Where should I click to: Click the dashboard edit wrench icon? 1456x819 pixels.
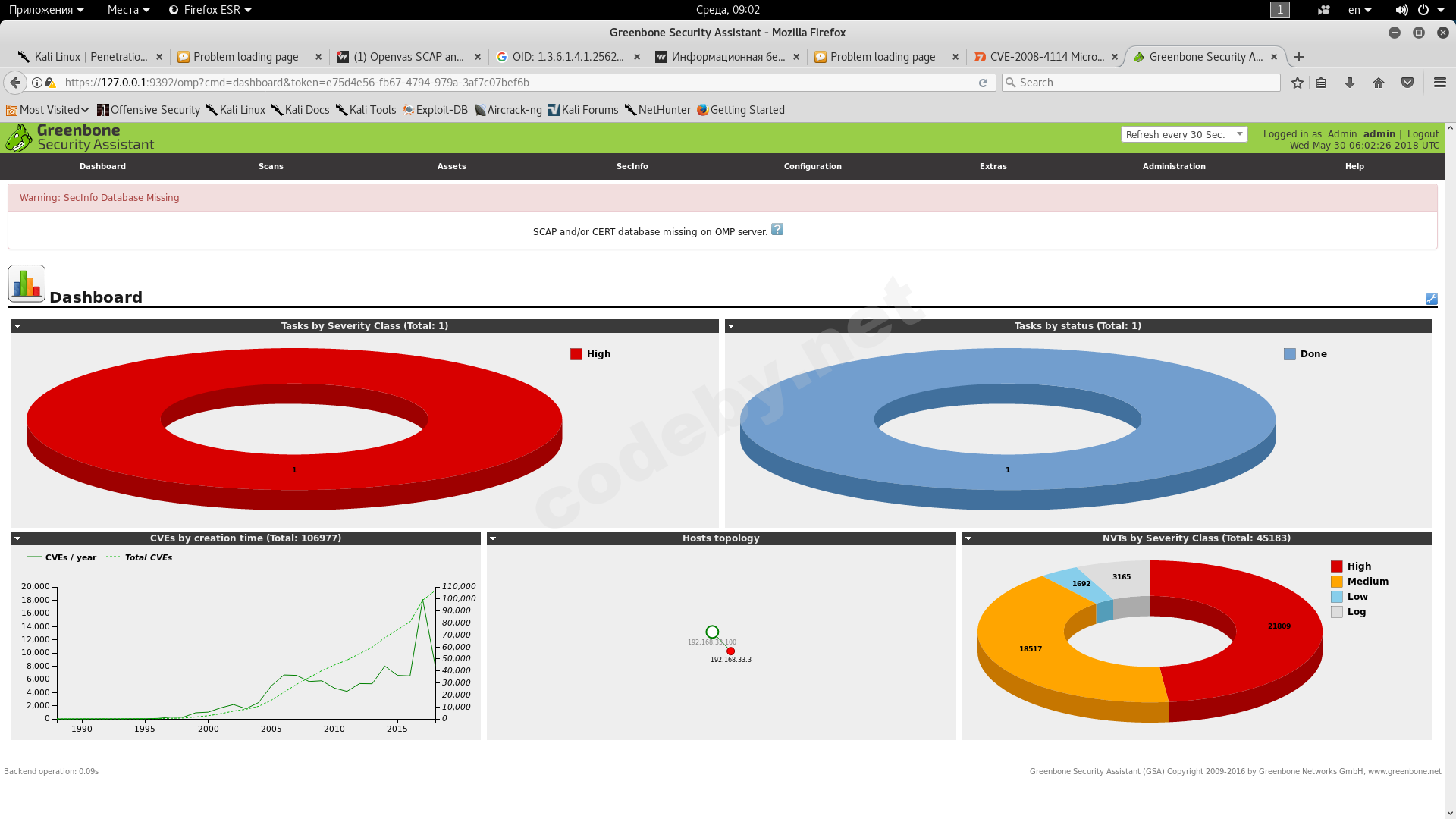point(1431,299)
